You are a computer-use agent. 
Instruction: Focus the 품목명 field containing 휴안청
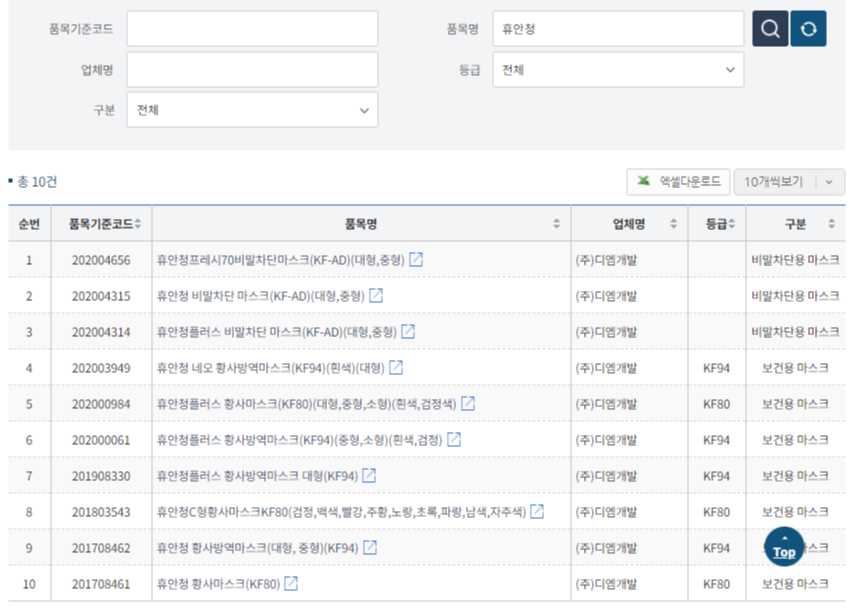click(618, 28)
